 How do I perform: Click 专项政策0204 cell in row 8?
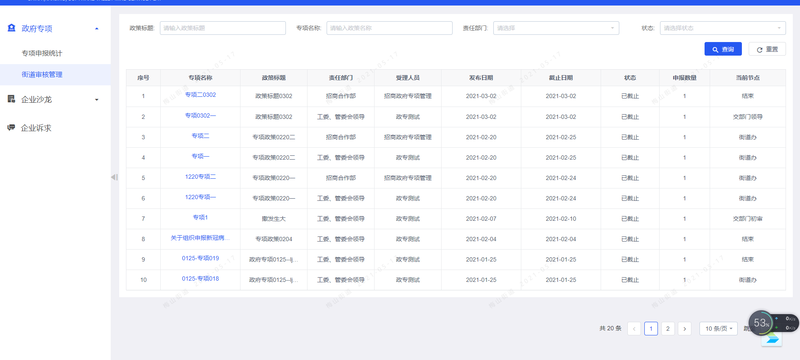coord(274,239)
